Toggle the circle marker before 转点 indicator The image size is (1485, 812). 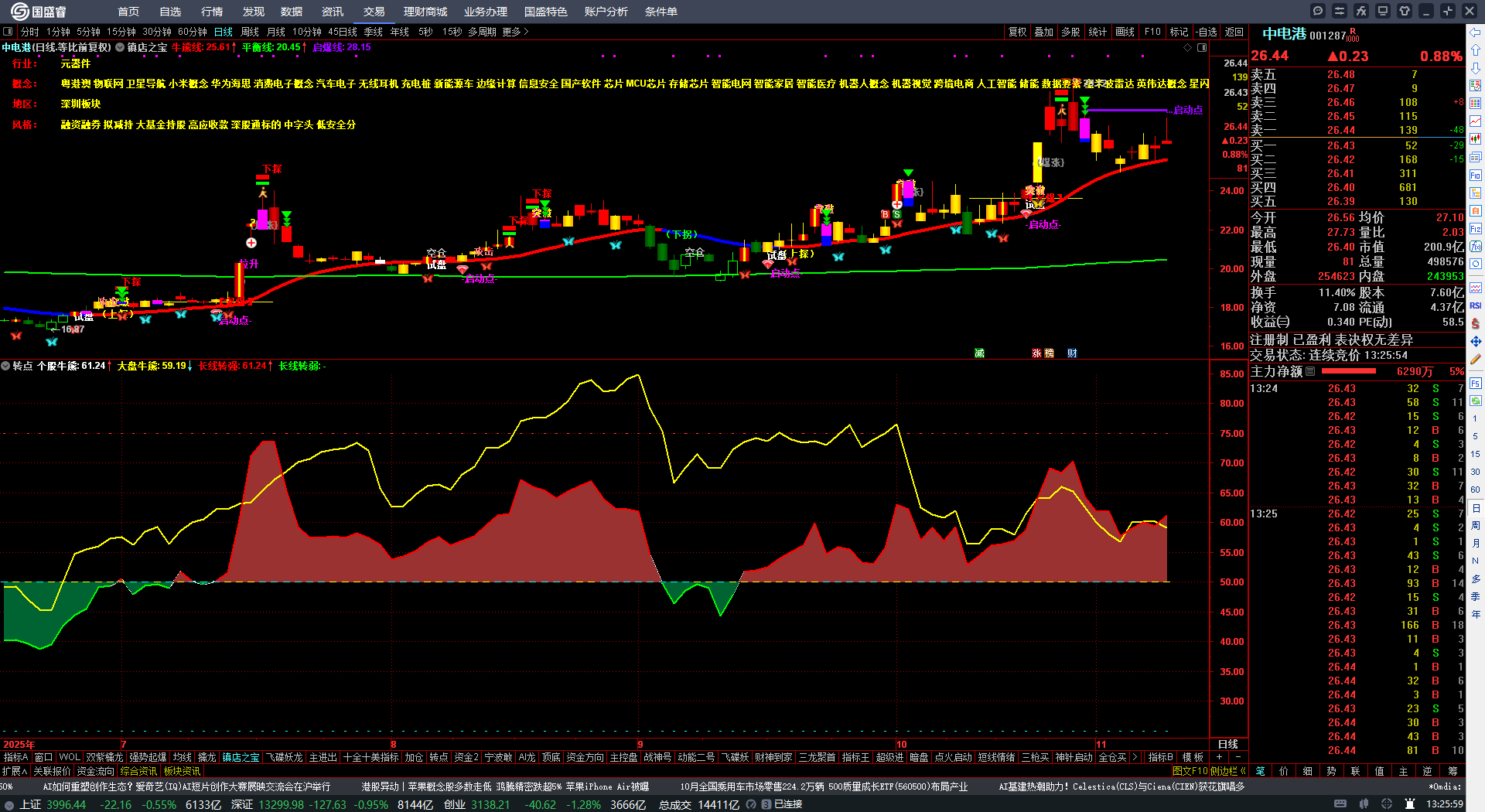5,366
